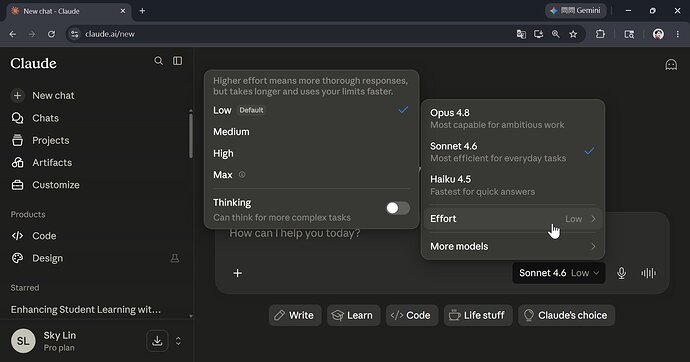The image size is (690, 362).
Task: Open the Effort submenu
Action: [513, 219]
